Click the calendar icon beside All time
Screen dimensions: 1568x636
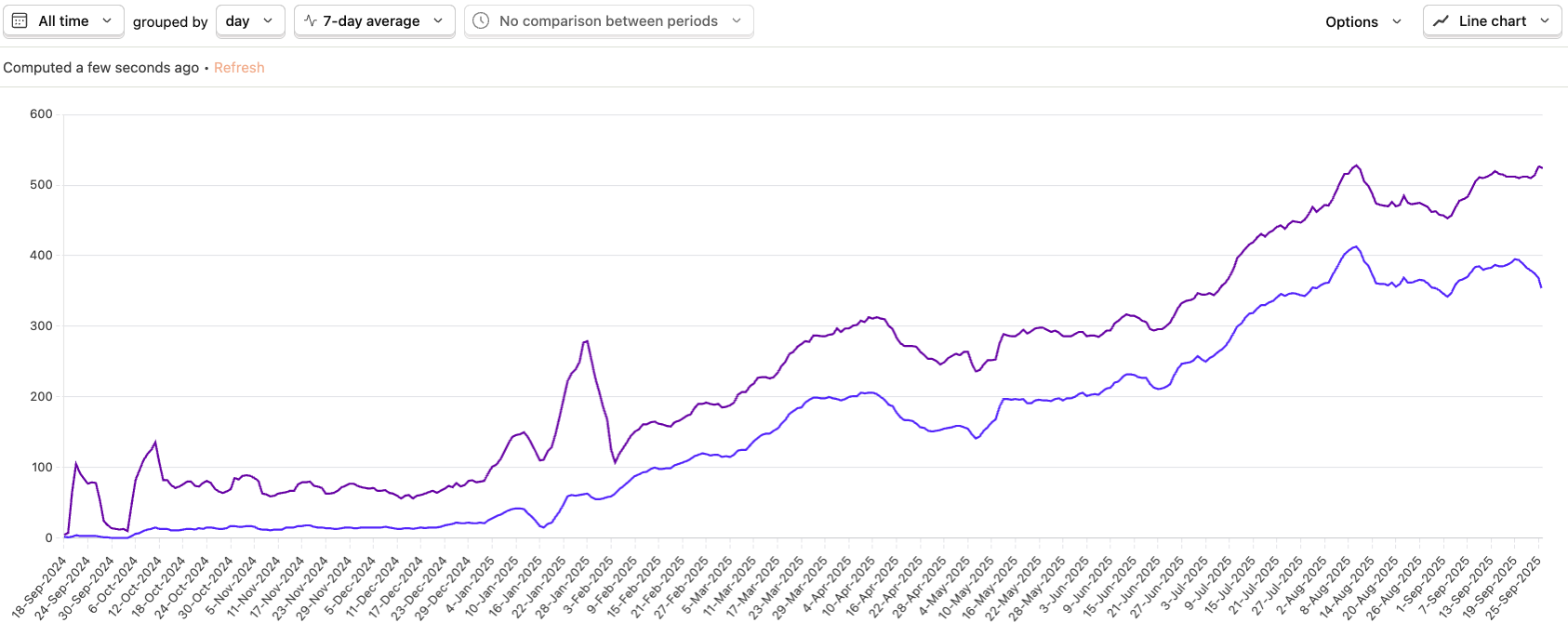20,20
